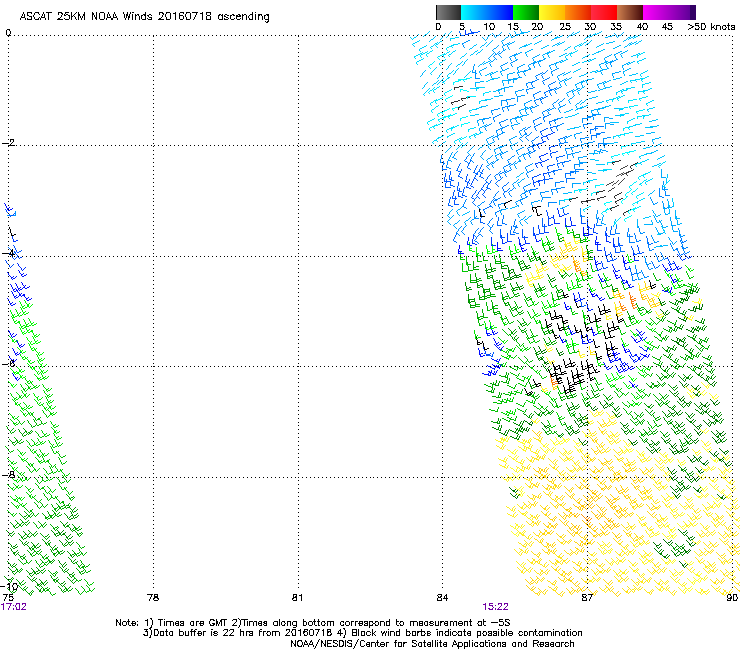Image resolution: width=740 pixels, height=650 pixels.
Task: Click longitude axis label '84'
Action: point(442,598)
